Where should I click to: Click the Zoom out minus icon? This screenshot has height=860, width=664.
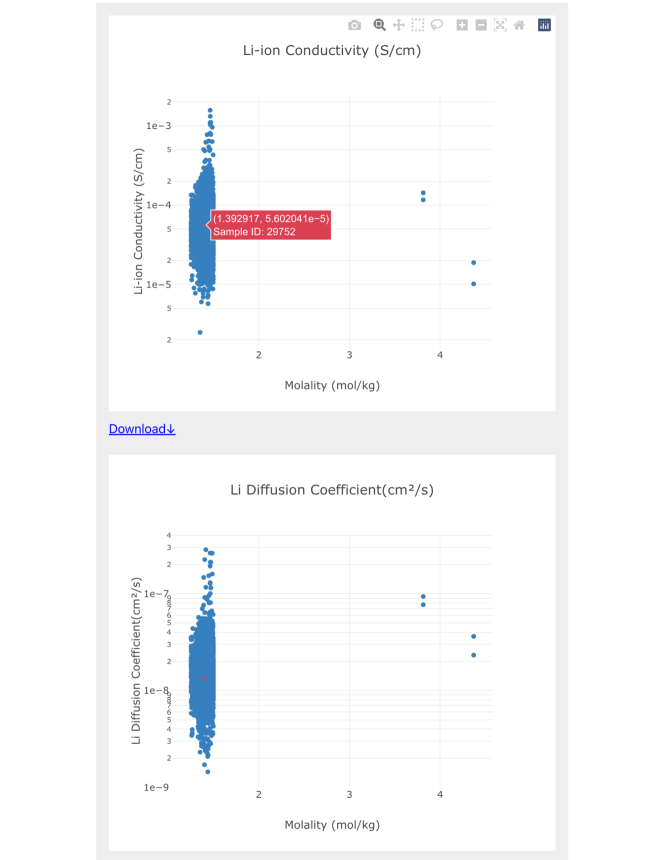coord(481,25)
